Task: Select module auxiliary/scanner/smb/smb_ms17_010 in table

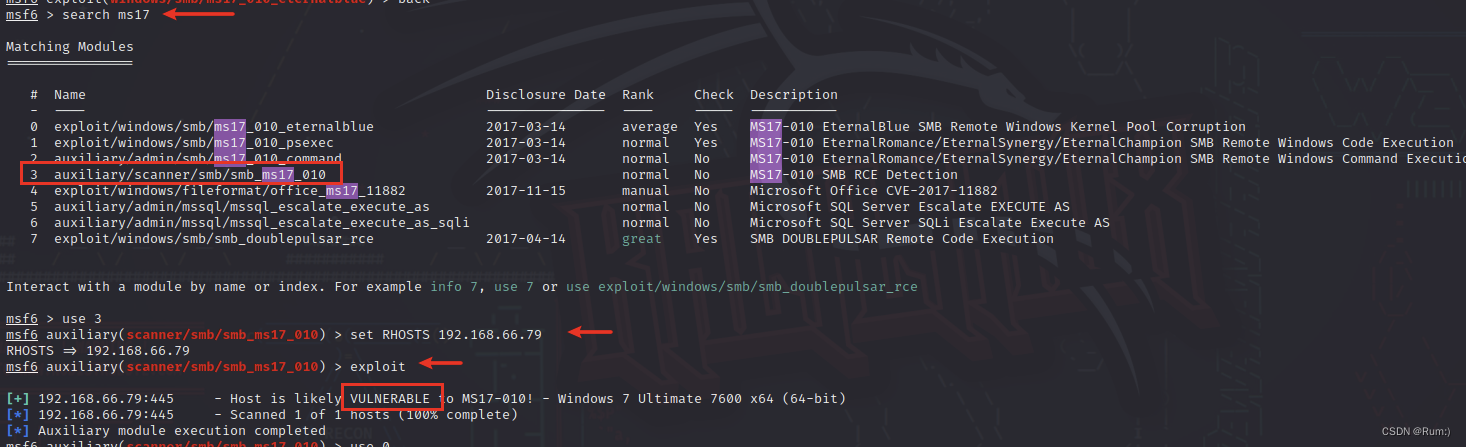Action: (190, 175)
